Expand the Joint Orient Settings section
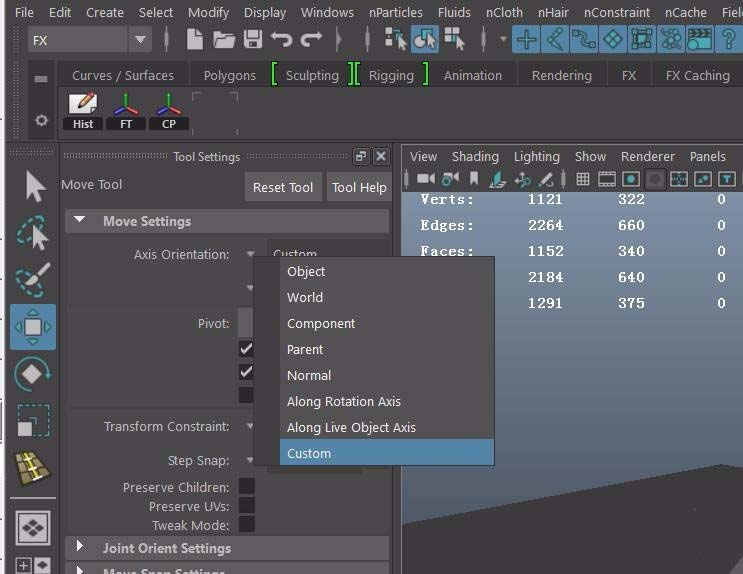The height and width of the screenshot is (574, 743). (x=80, y=547)
